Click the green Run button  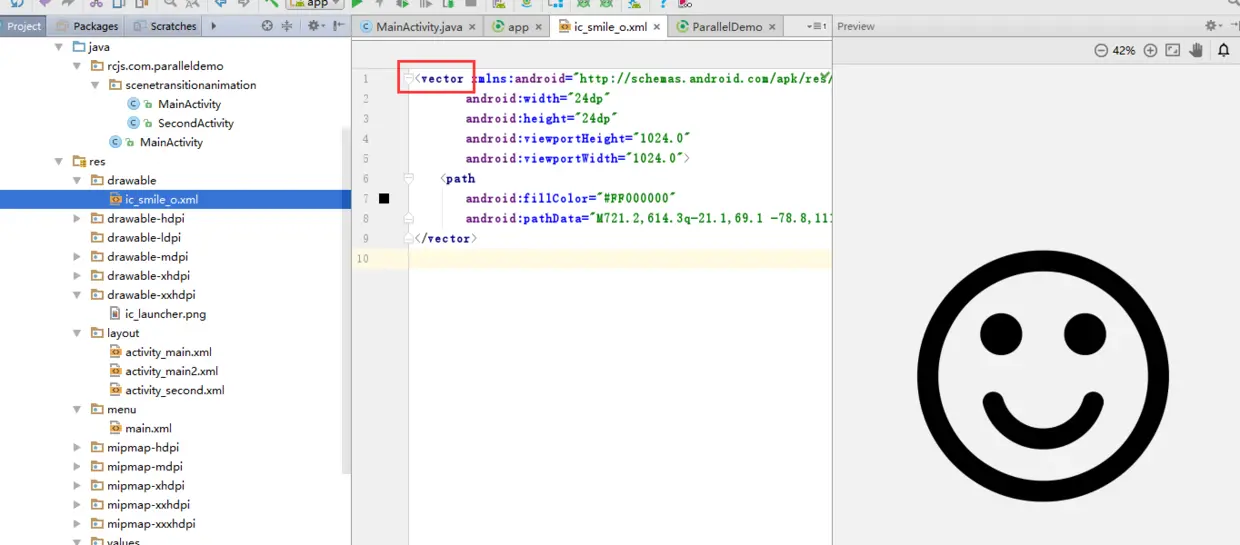coord(357,4)
